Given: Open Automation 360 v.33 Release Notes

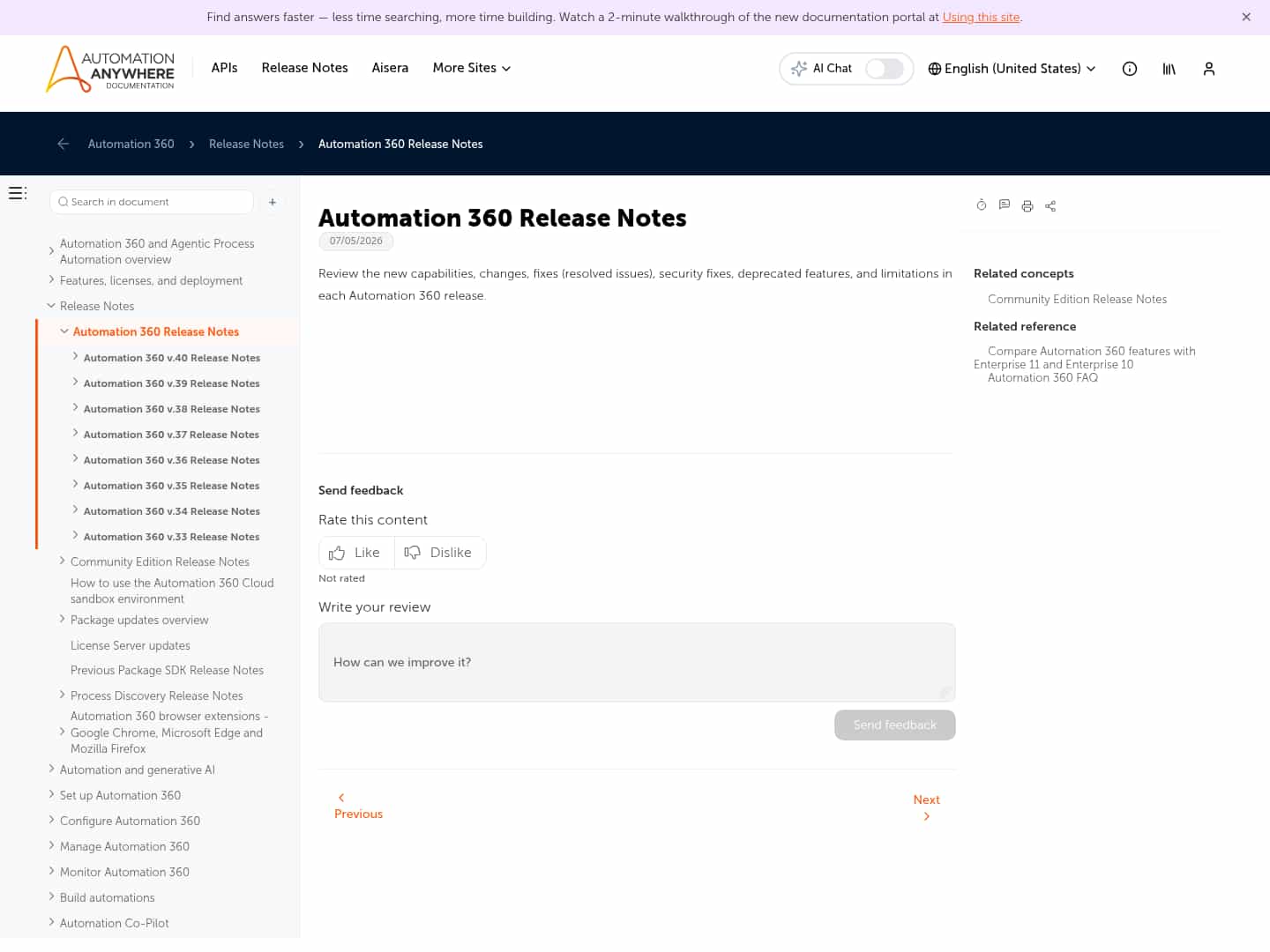Looking at the screenshot, I should click(171, 537).
